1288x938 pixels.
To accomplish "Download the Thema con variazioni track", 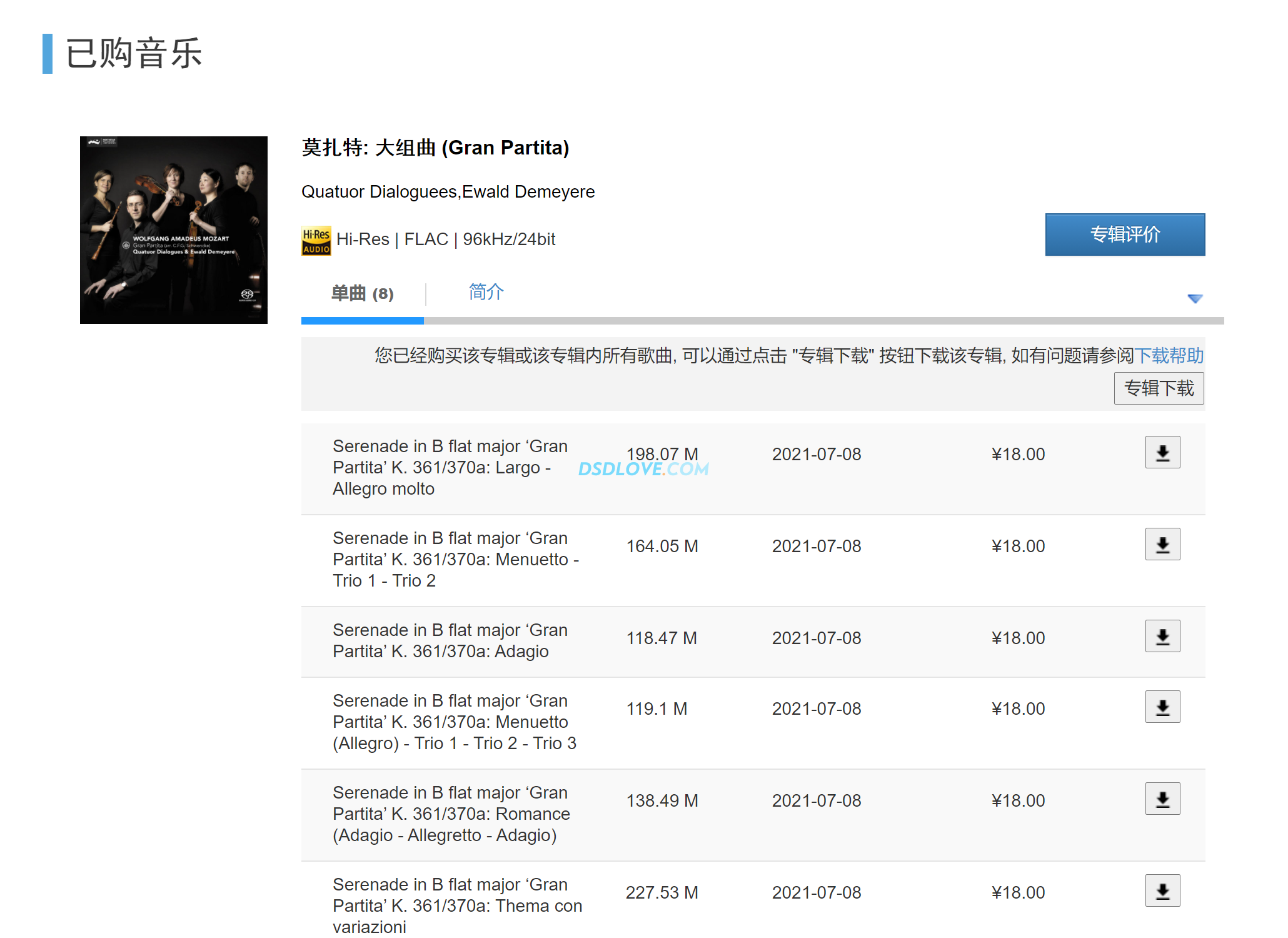I will point(1162,890).
